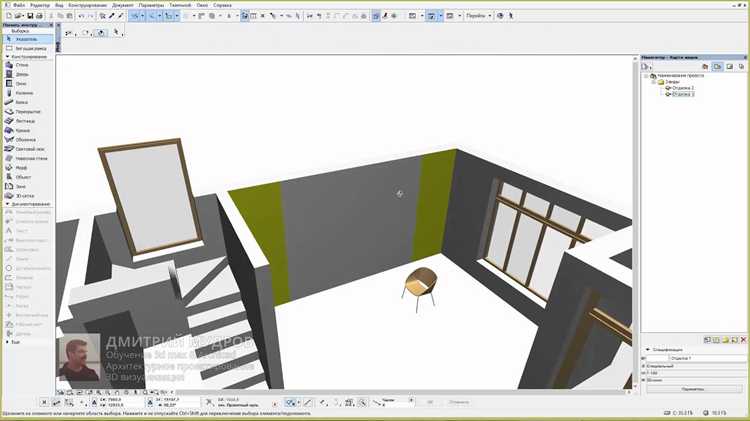Click the Undo arrow icon
Viewport: 750px width, 421px height.
click(x=81, y=16)
